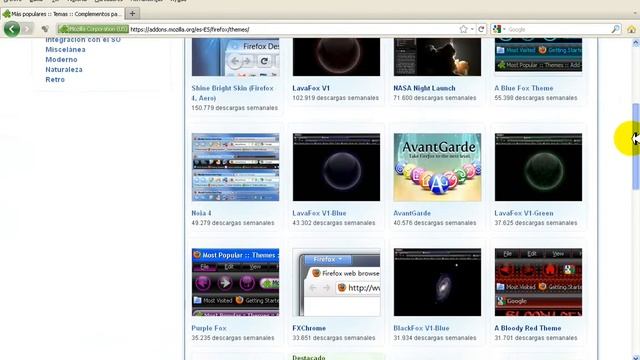640x360 pixels.
Task: Click the Noia 4 preview thumbnail
Action: coord(236,167)
